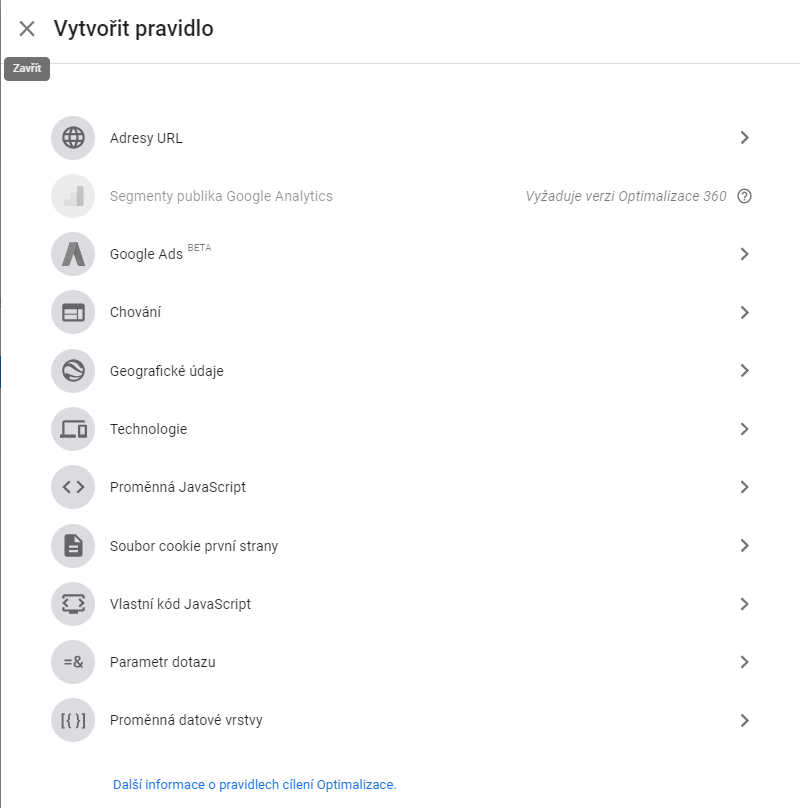The width and height of the screenshot is (800, 808).
Task: Click the Proměnná datové vrstvy icon
Action: pyautogui.click(x=73, y=720)
